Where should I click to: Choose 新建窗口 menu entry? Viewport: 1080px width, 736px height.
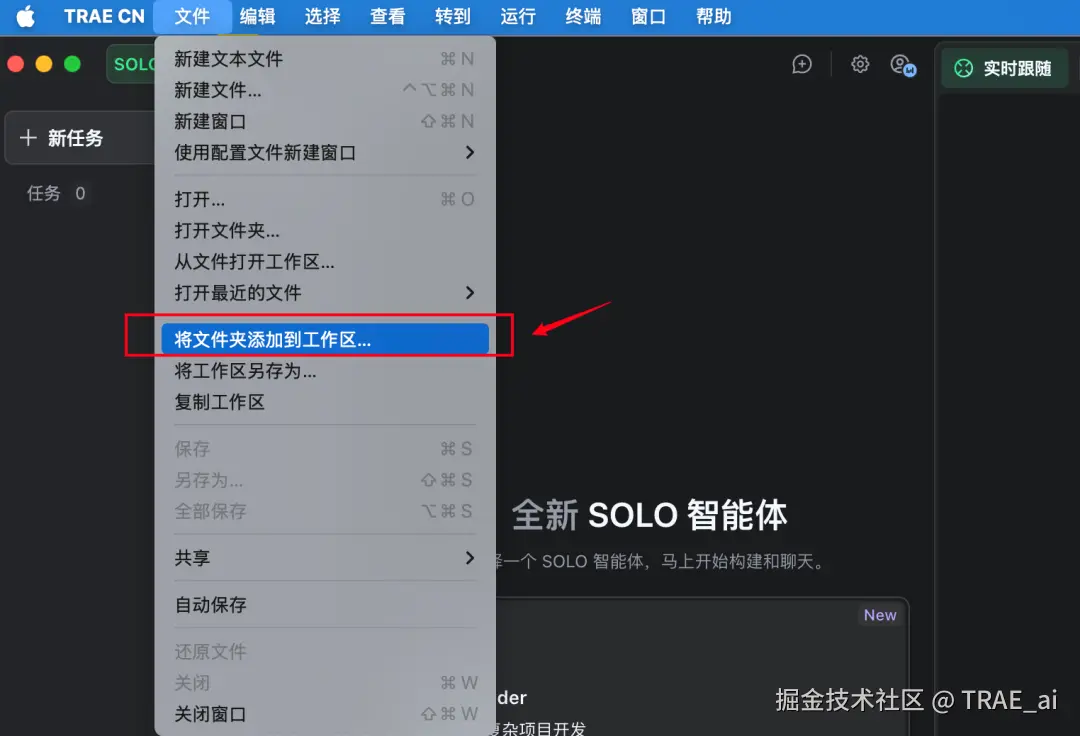tap(325, 121)
